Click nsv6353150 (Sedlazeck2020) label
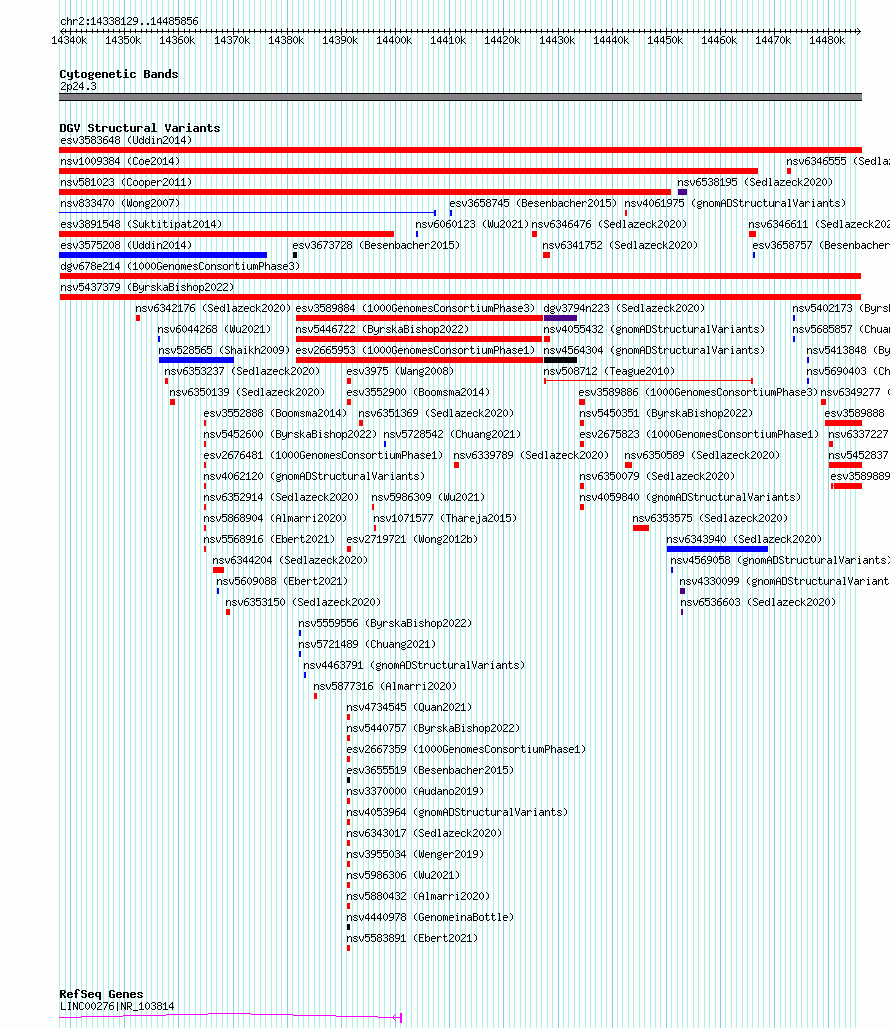The height and width of the screenshot is (1028, 890). pos(303,602)
